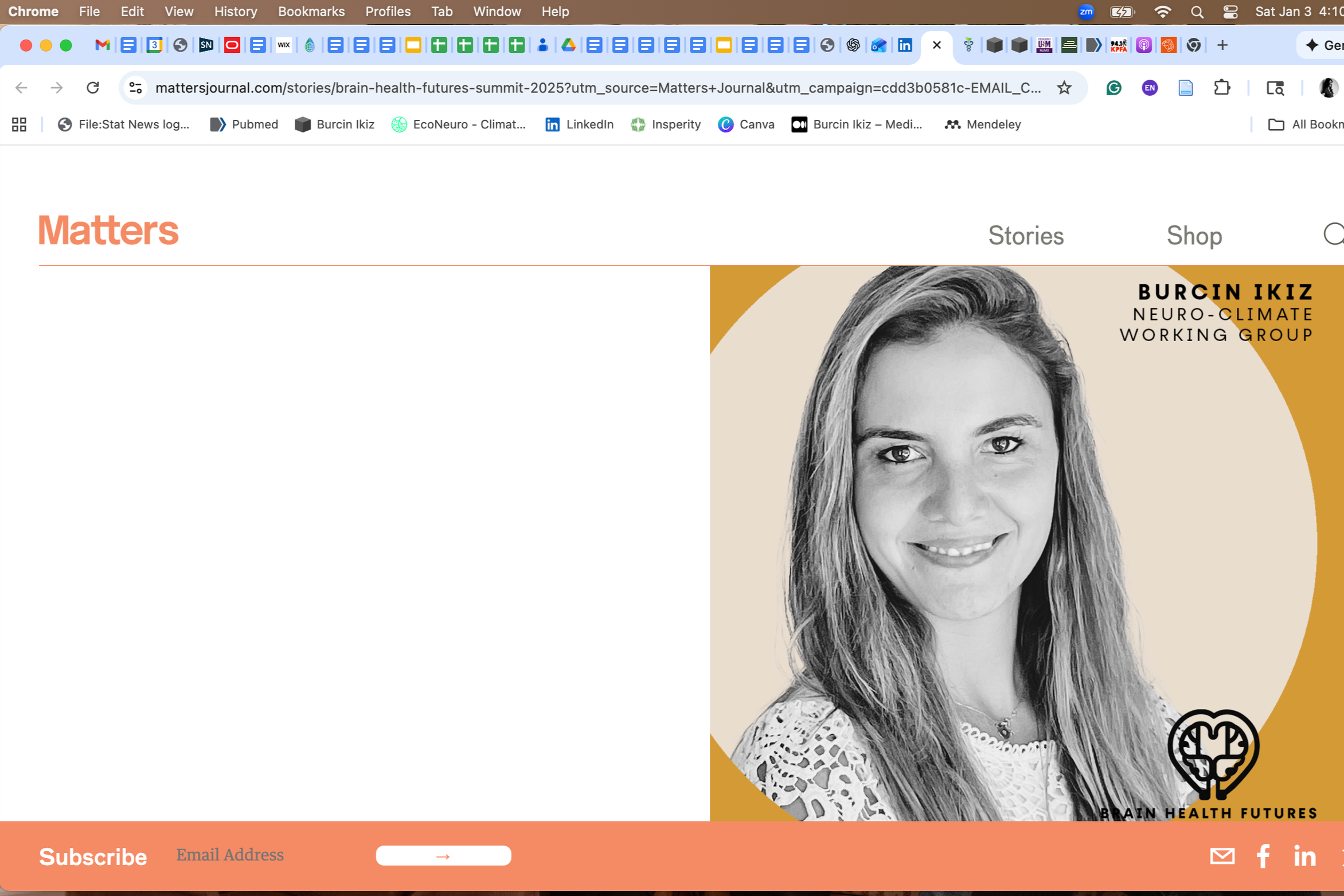Click the email envelope icon in footer
The height and width of the screenshot is (896, 1344).
point(1222,856)
